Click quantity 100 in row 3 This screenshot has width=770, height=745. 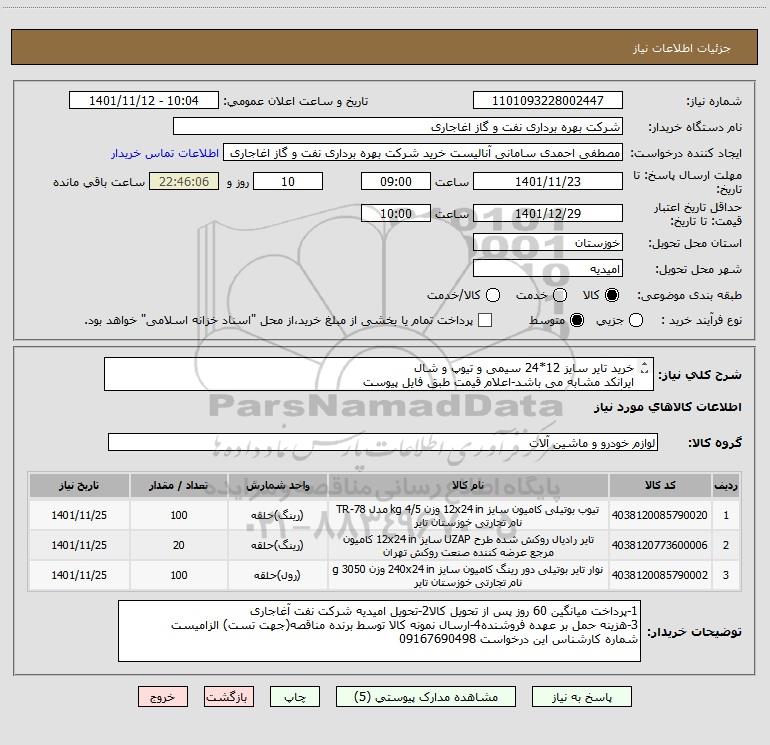(x=179, y=575)
